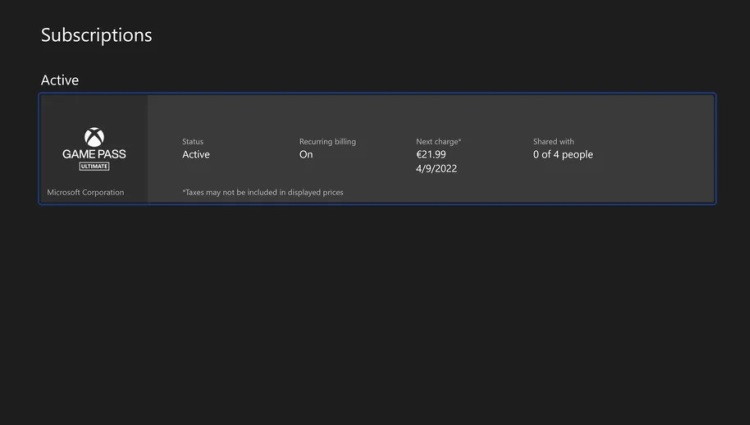The image size is (750, 425).
Task: Click the Recurring billing label
Action: (327, 142)
